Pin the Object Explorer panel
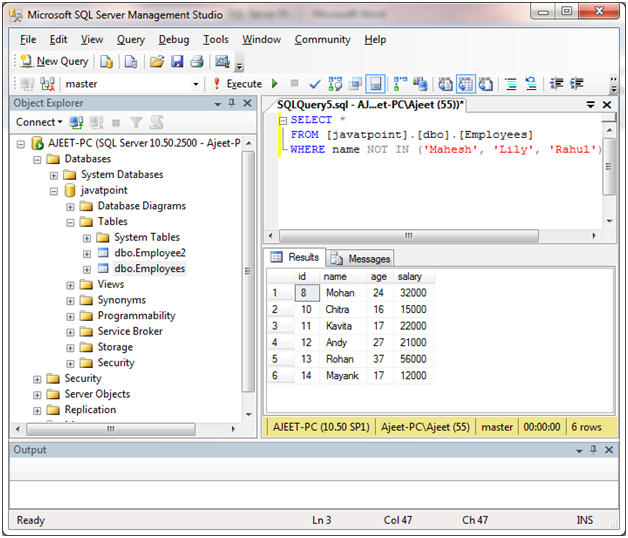 (231, 103)
